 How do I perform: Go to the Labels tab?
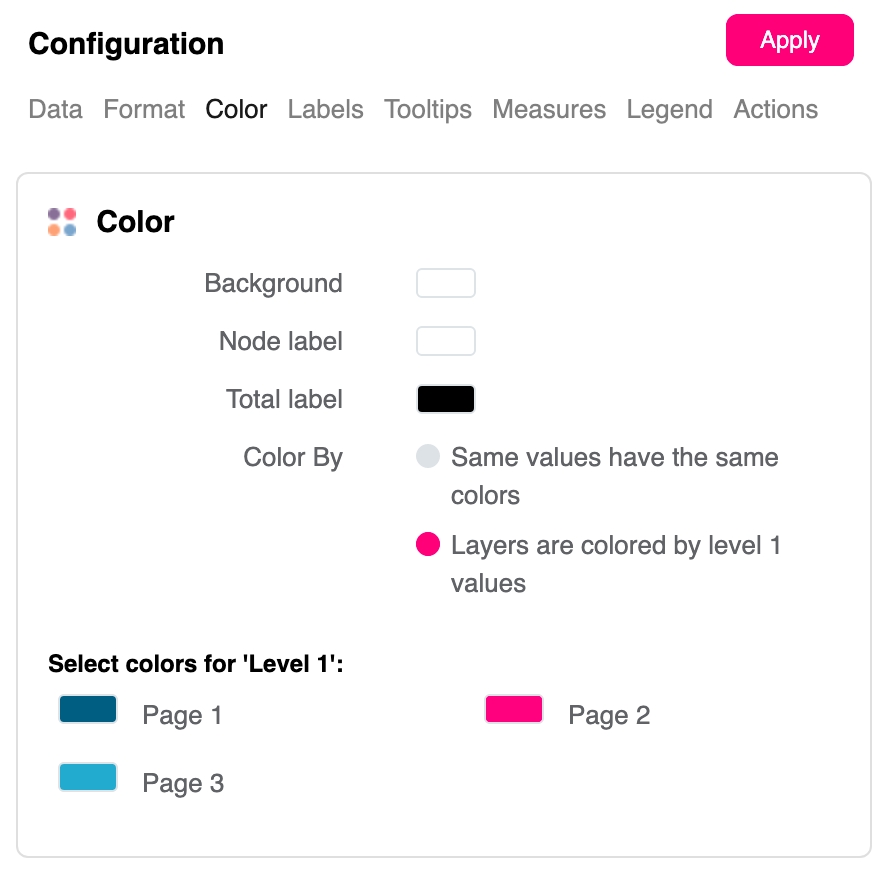coord(325,109)
